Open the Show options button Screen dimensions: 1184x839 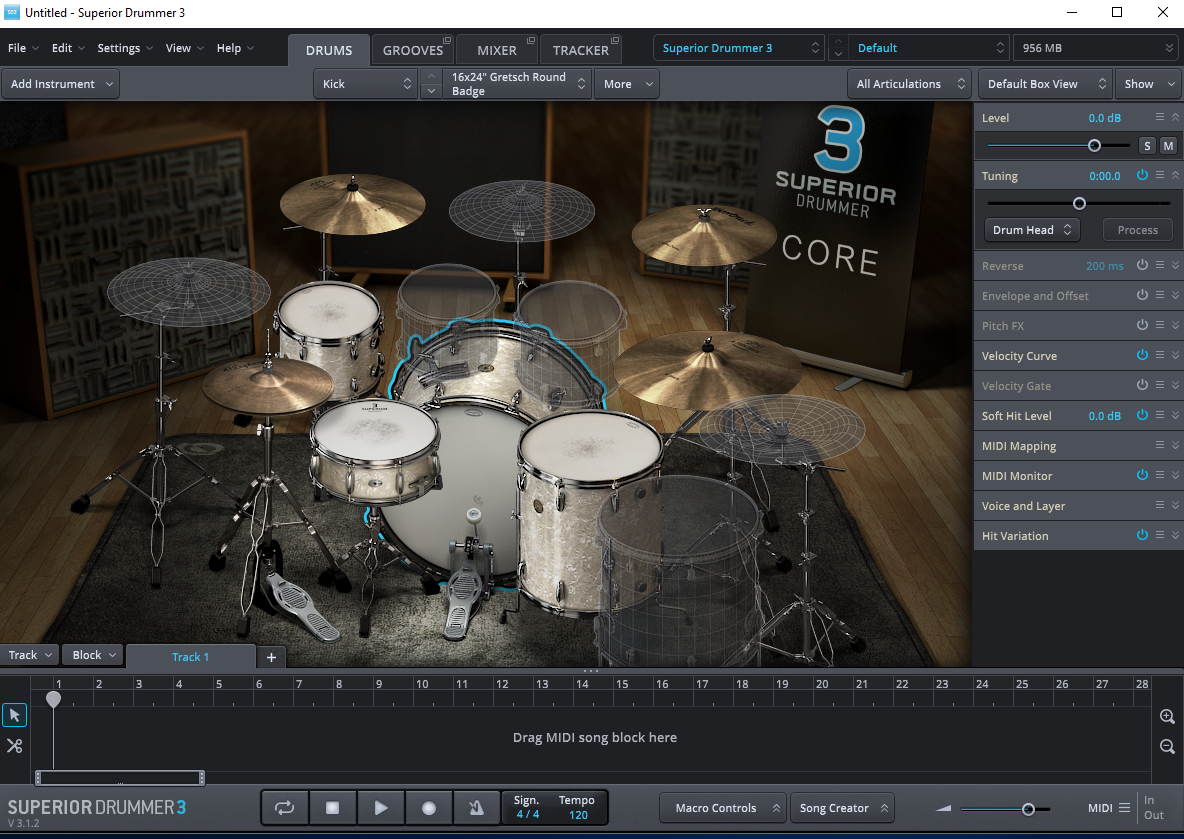point(1149,84)
